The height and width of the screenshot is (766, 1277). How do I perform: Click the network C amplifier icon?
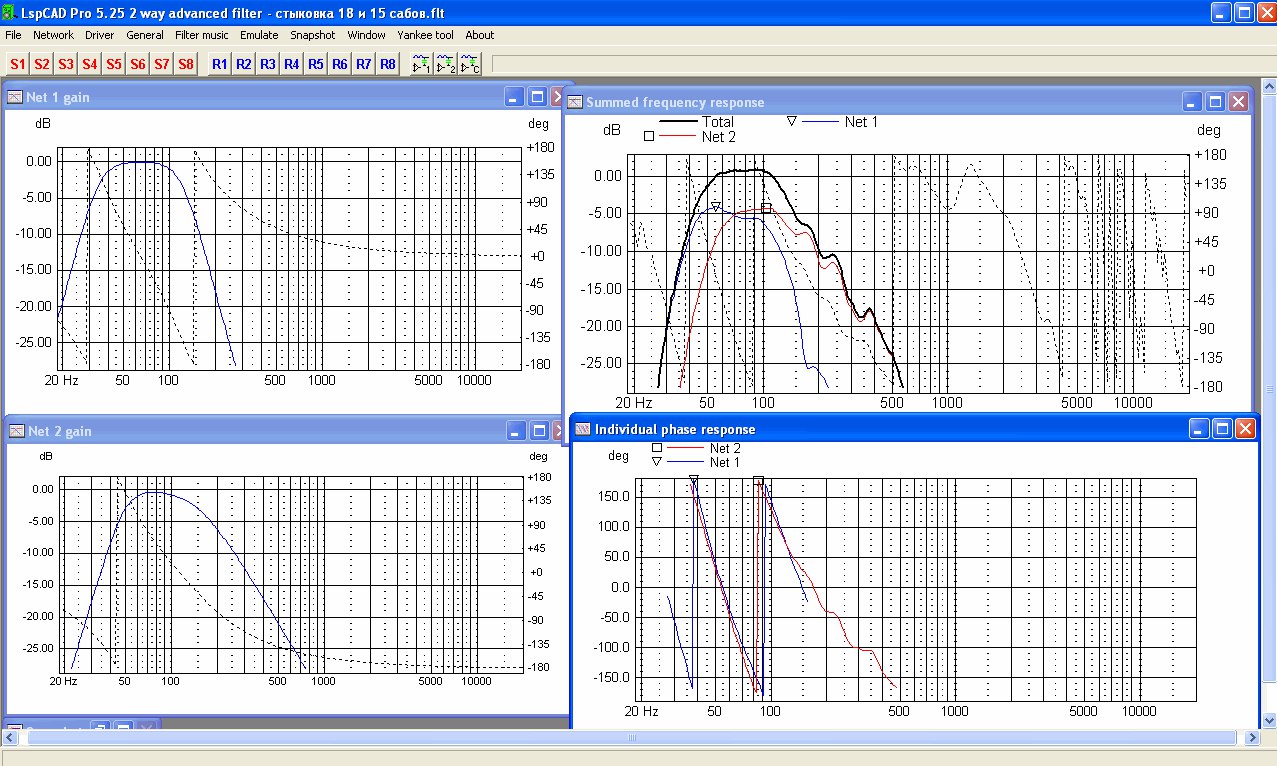click(470, 64)
